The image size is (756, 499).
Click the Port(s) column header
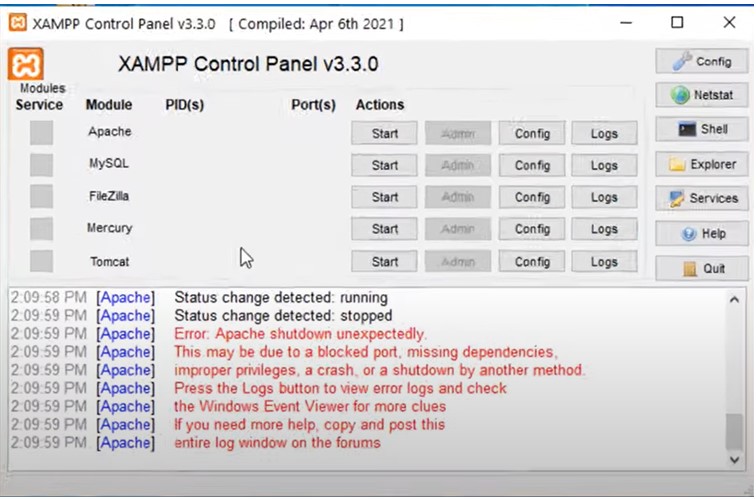(313, 105)
